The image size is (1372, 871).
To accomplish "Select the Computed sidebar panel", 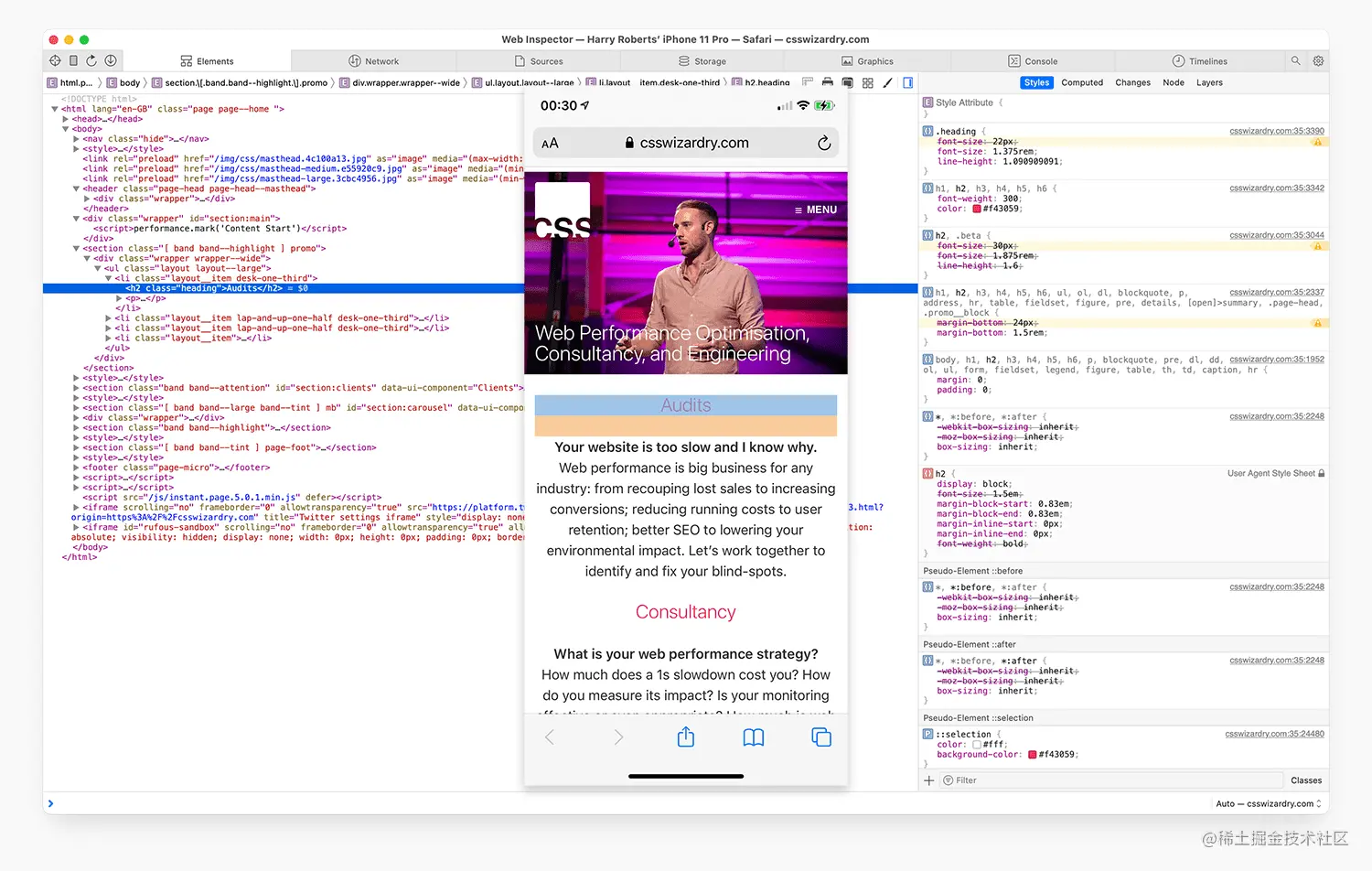I will coord(1082,82).
